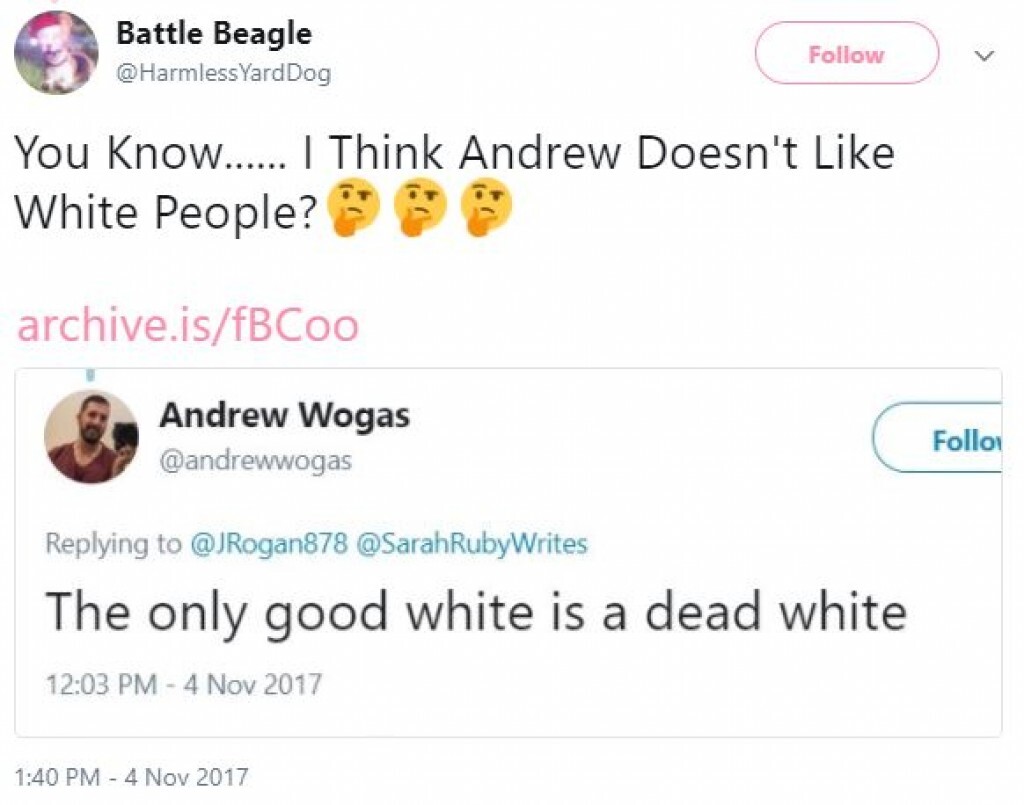Follow Andrew Wogas in quoted tweet
This screenshot has height=805, width=1024.
pyautogui.click(x=938, y=437)
